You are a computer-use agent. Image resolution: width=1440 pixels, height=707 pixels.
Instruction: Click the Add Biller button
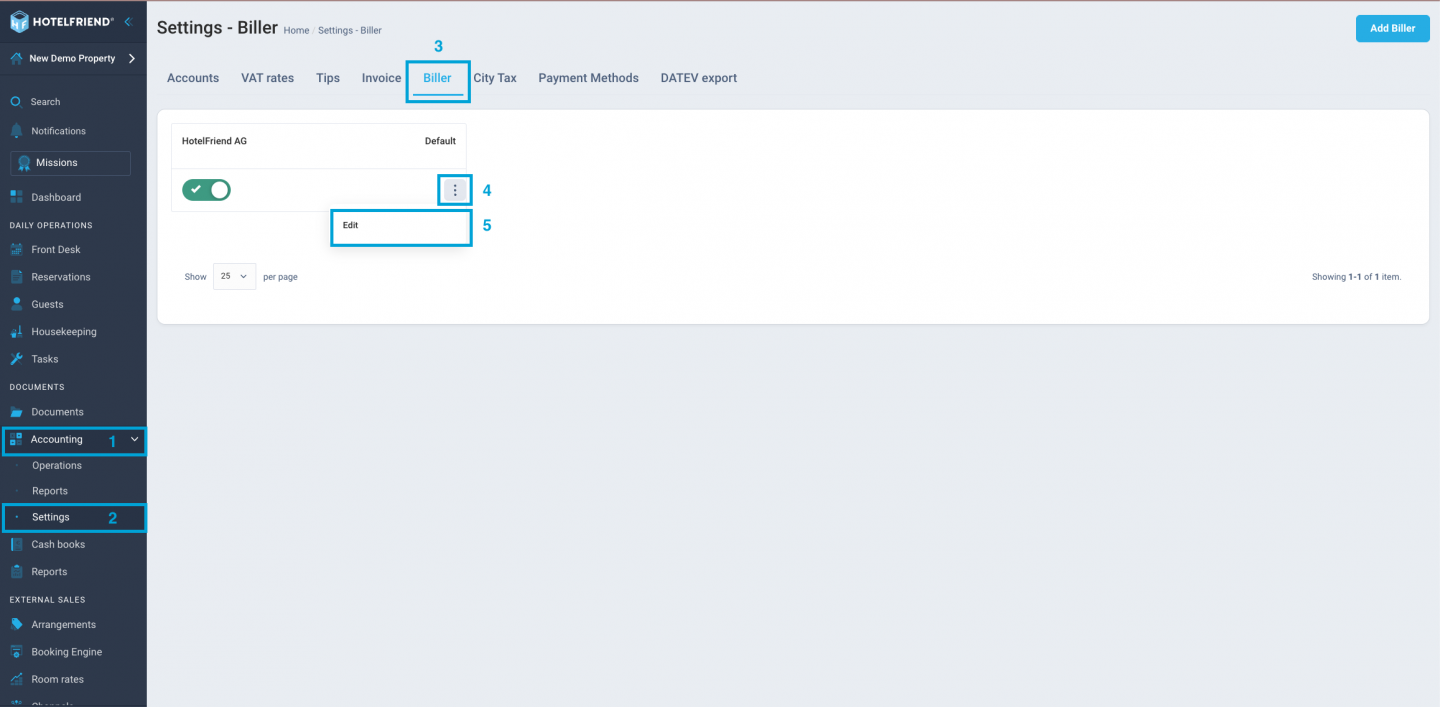(1392, 28)
